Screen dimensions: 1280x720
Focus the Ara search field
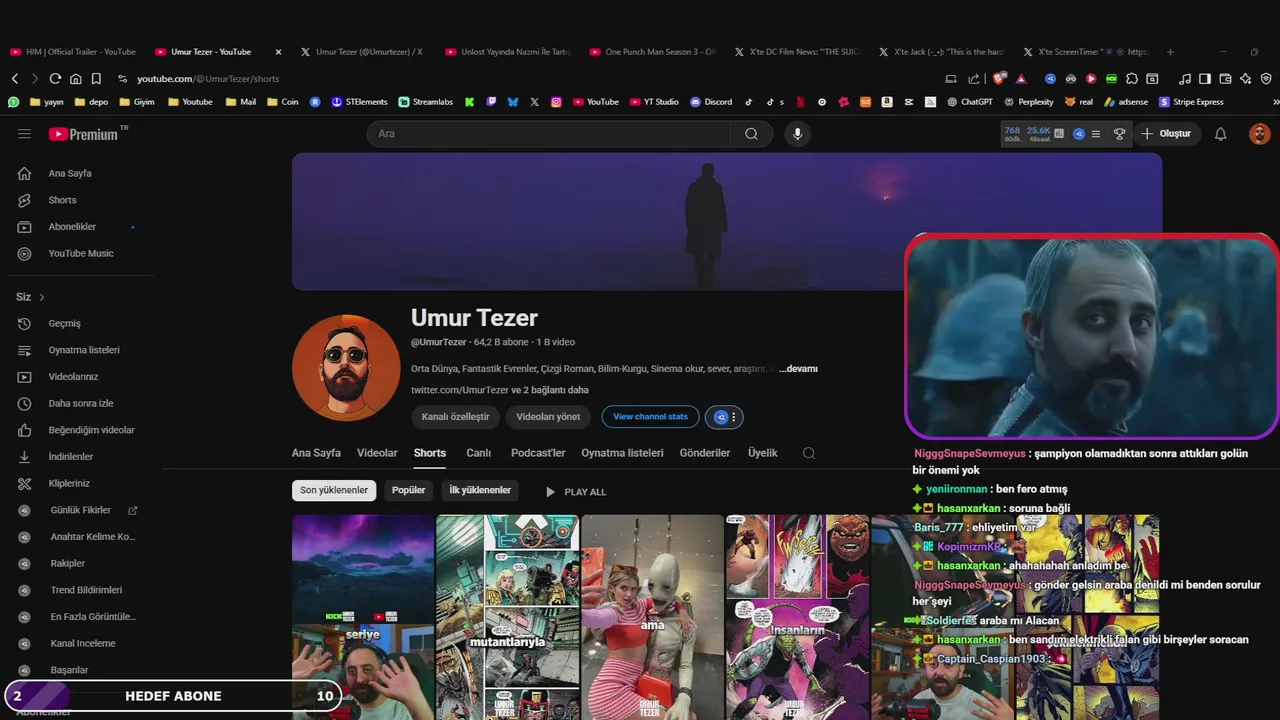click(549, 134)
